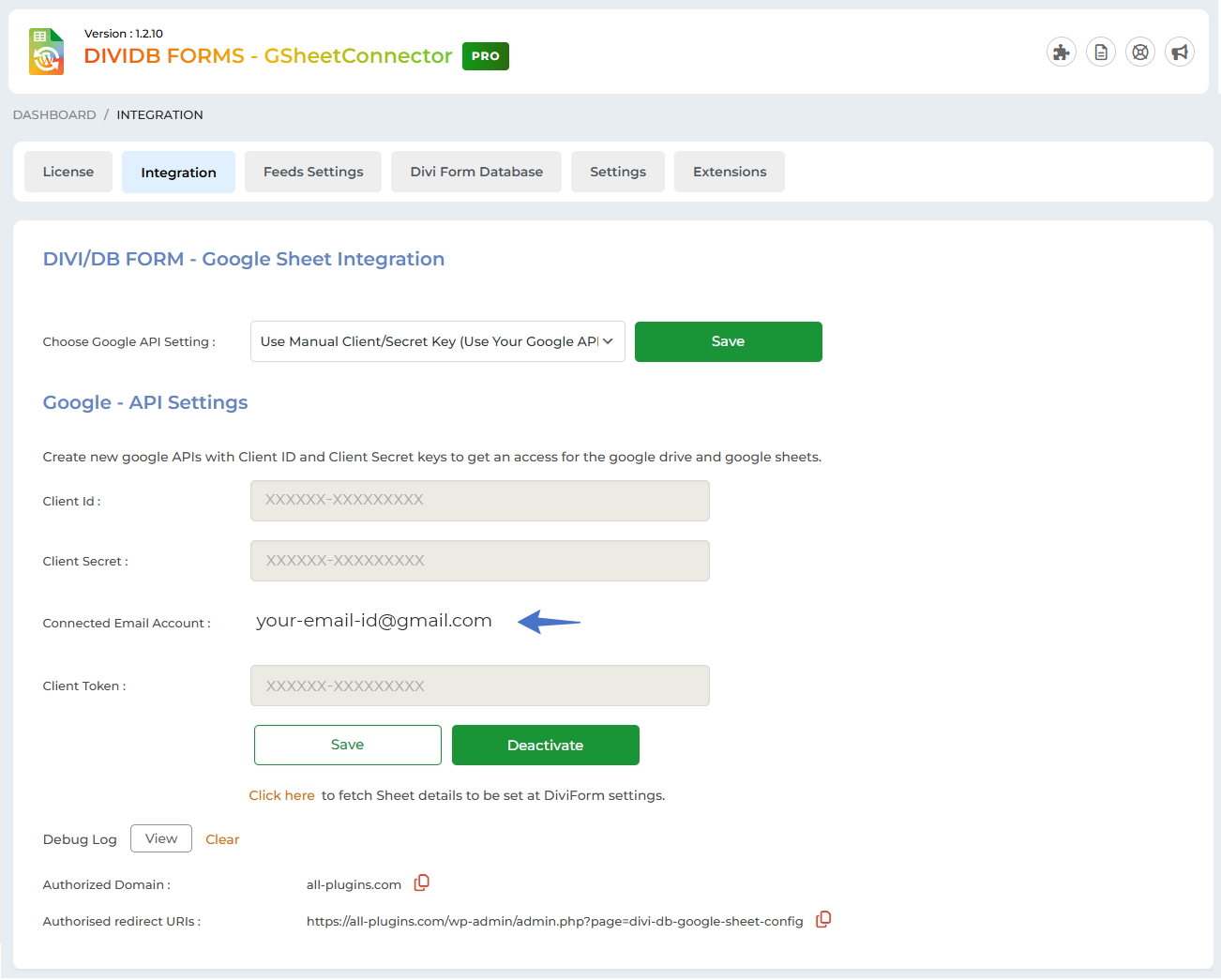Expand the Choose Google API Setting dropdown
Image resolution: width=1221 pixels, height=980 pixels.
pyautogui.click(x=437, y=341)
